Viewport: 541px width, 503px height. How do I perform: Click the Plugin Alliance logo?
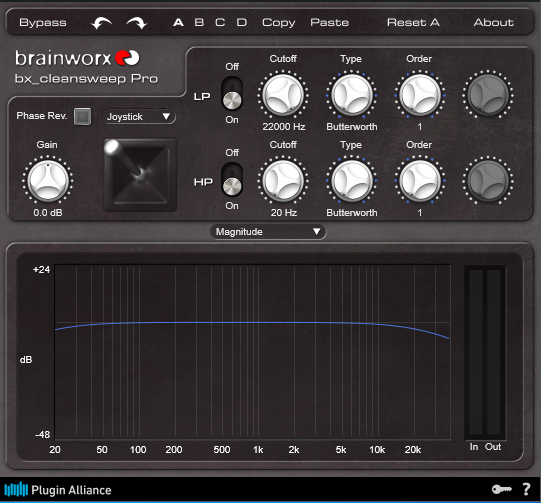(x=58, y=490)
